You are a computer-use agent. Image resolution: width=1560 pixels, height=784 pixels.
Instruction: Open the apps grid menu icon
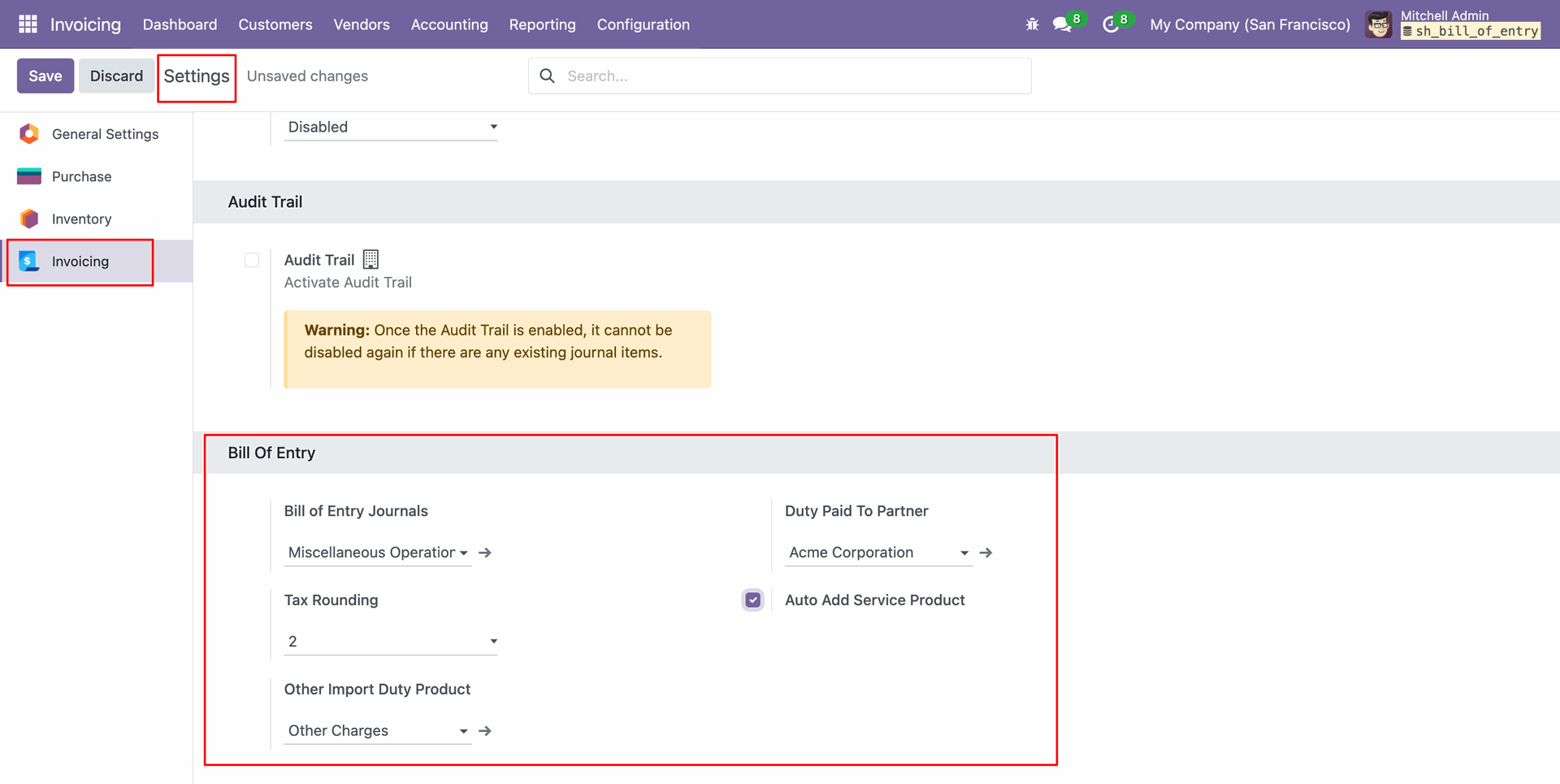click(x=28, y=24)
